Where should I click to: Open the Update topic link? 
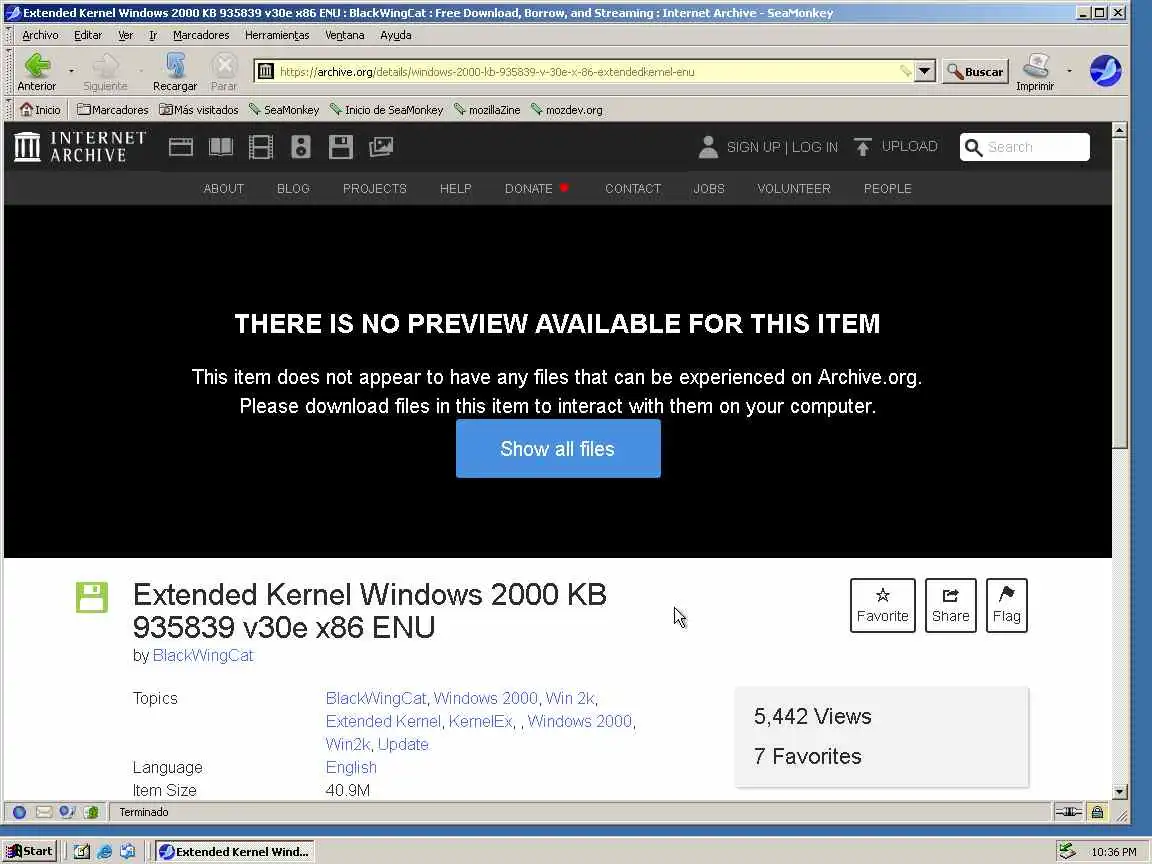403,744
